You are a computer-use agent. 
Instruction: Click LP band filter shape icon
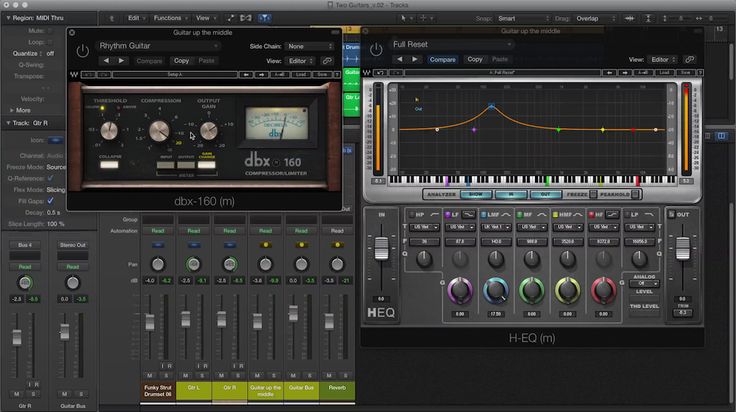click(649, 214)
